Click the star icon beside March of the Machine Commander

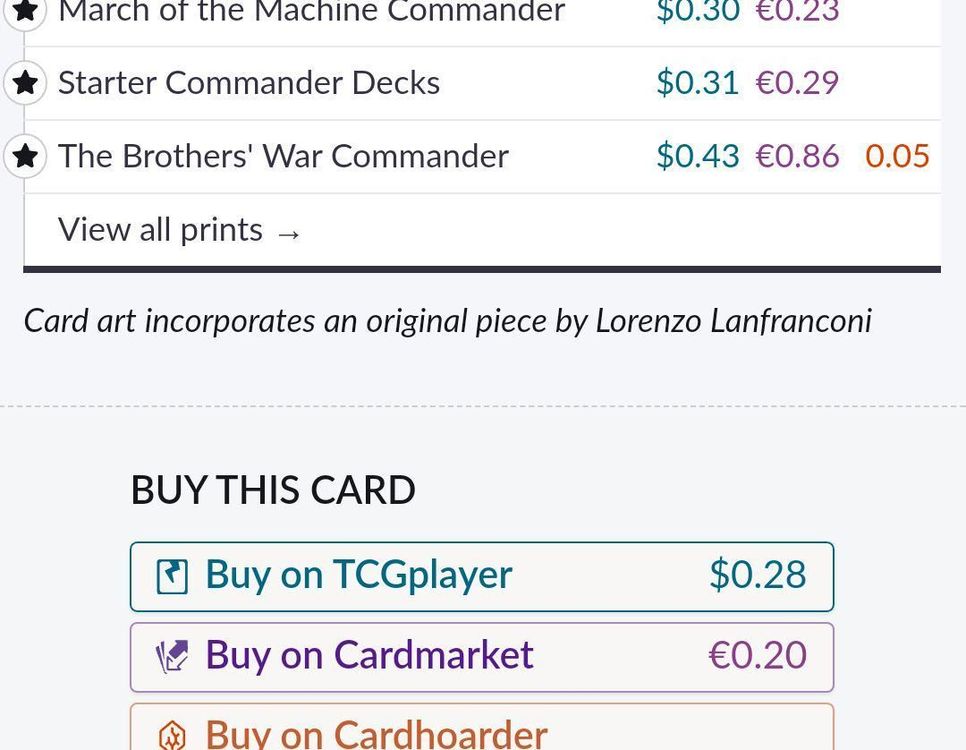pyautogui.click(x=25, y=10)
